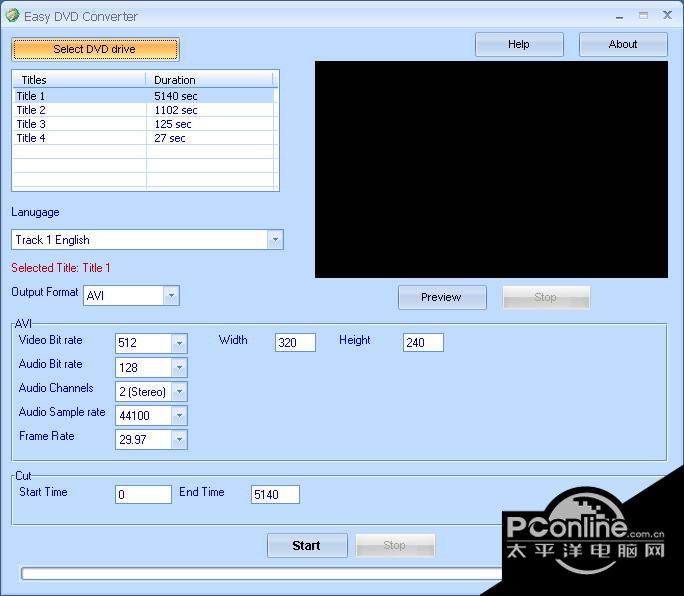The image size is (684, 596).
Task: Open the About window
Action: pyautogui.click(x=623, y=44)
